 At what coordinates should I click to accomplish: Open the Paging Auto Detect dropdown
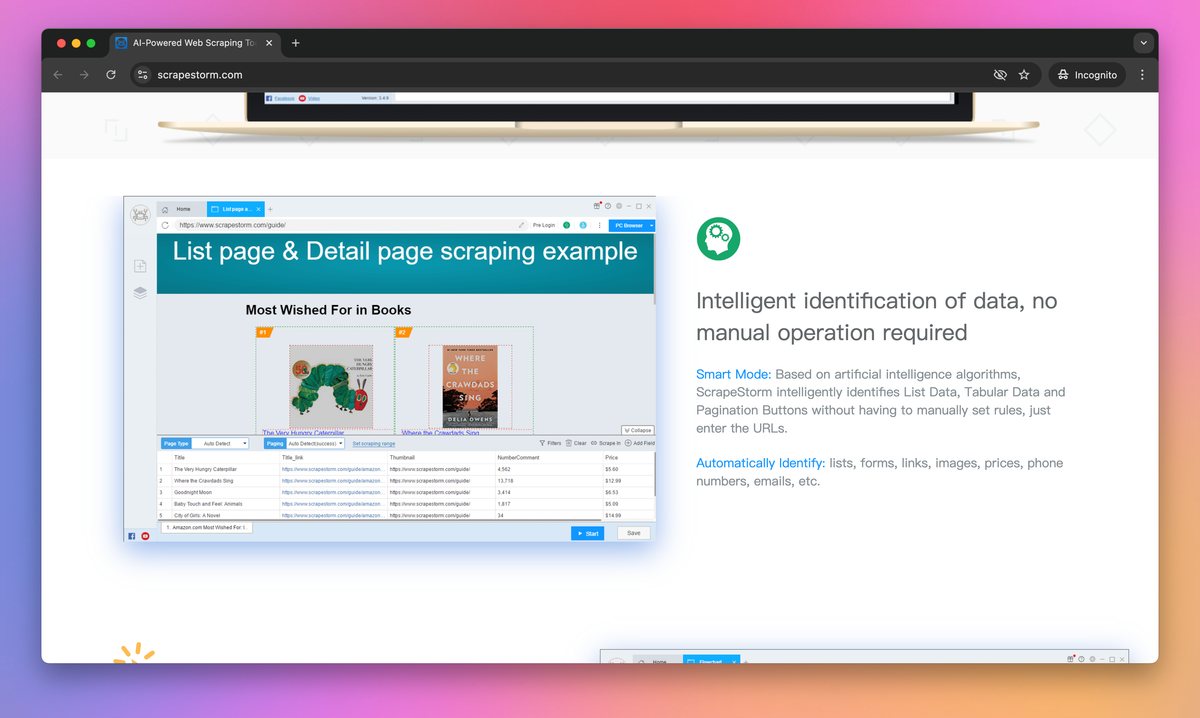click(x=315, y=443)
